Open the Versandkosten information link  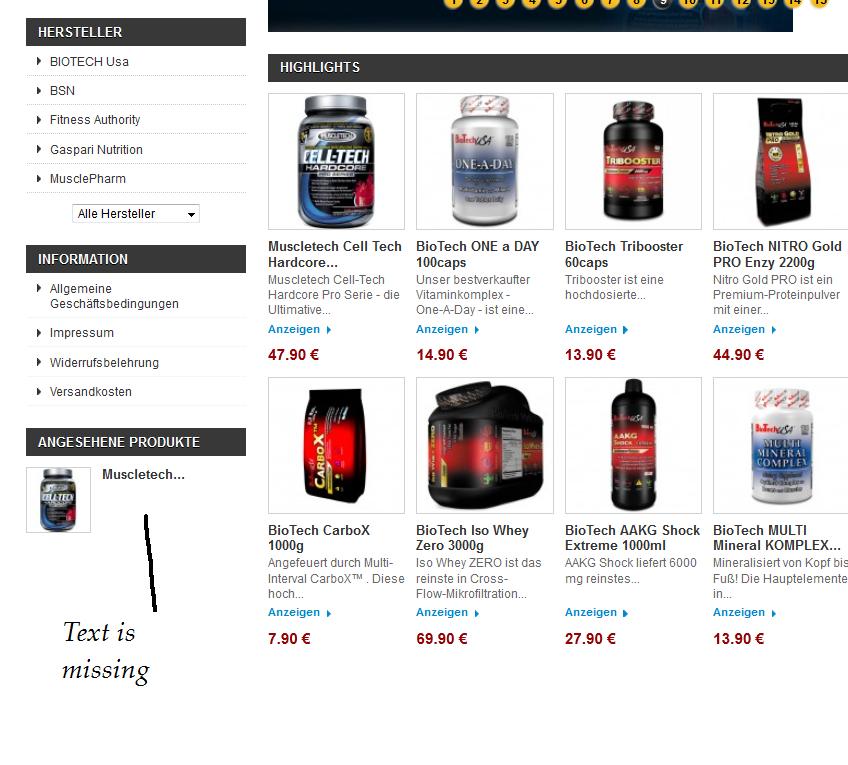click(91, 391)
